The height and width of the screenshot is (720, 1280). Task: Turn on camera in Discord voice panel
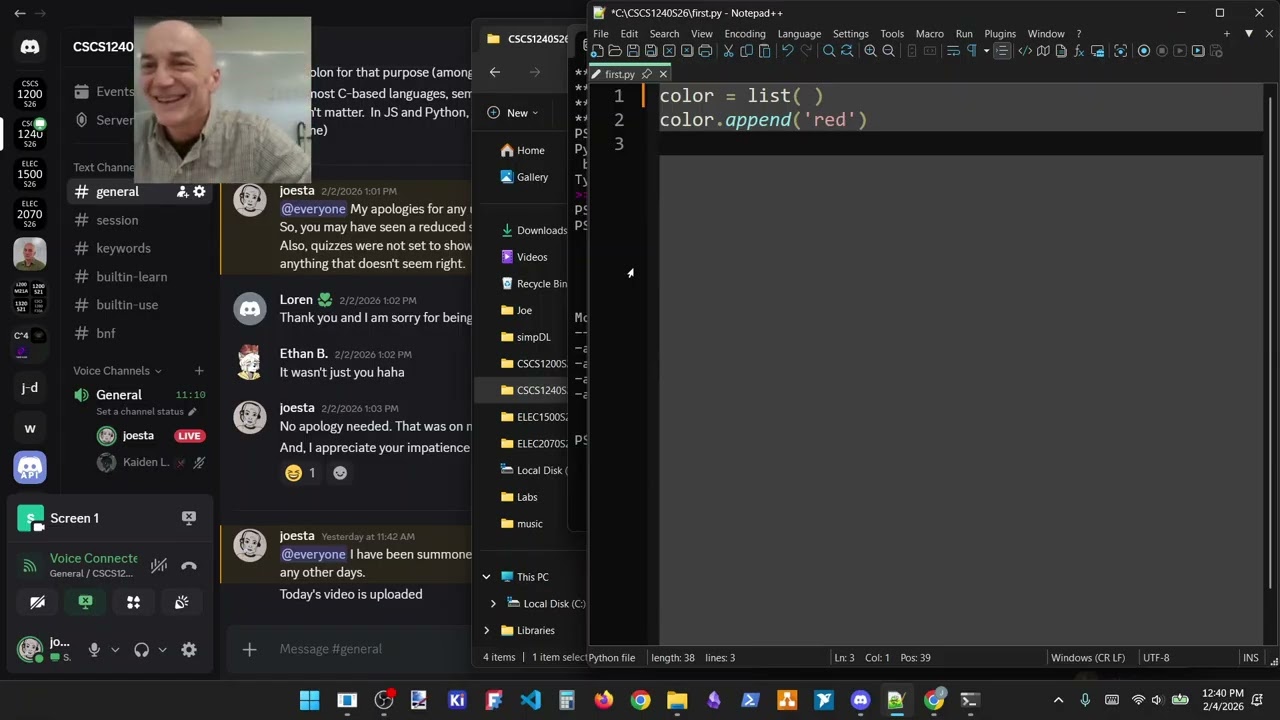click(x=37, y=602)
